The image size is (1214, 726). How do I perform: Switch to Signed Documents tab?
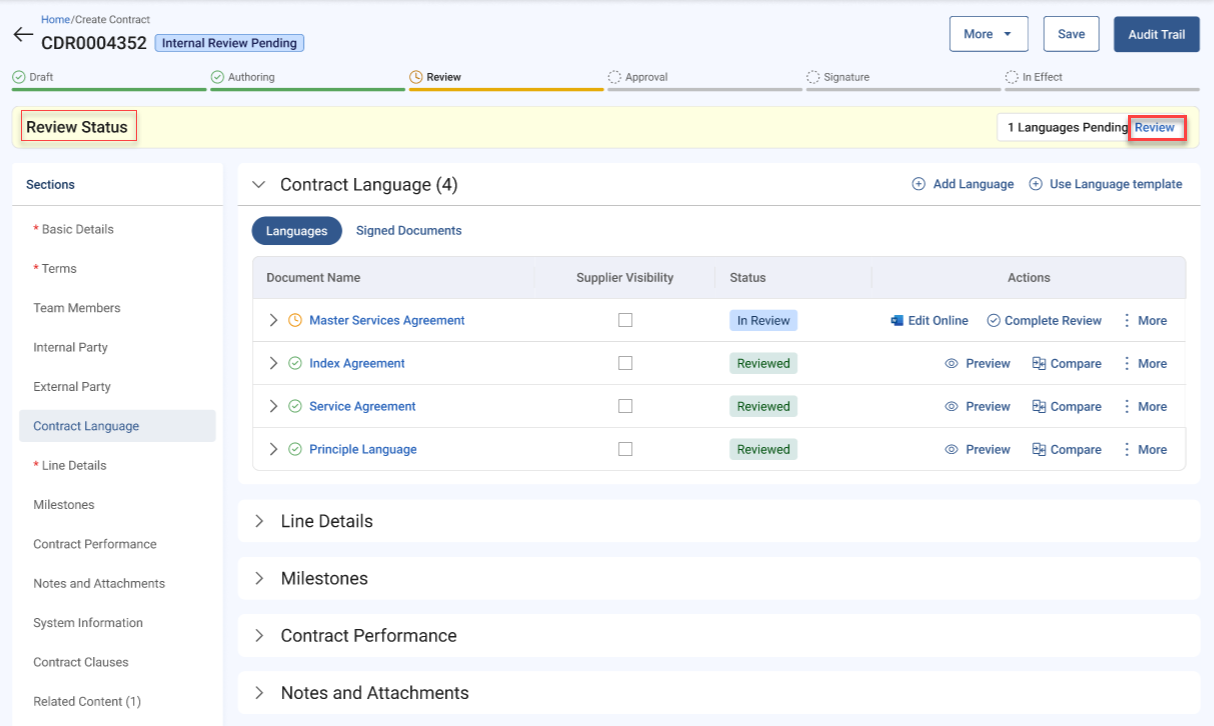pyautogui.click(x=408, y=231)
